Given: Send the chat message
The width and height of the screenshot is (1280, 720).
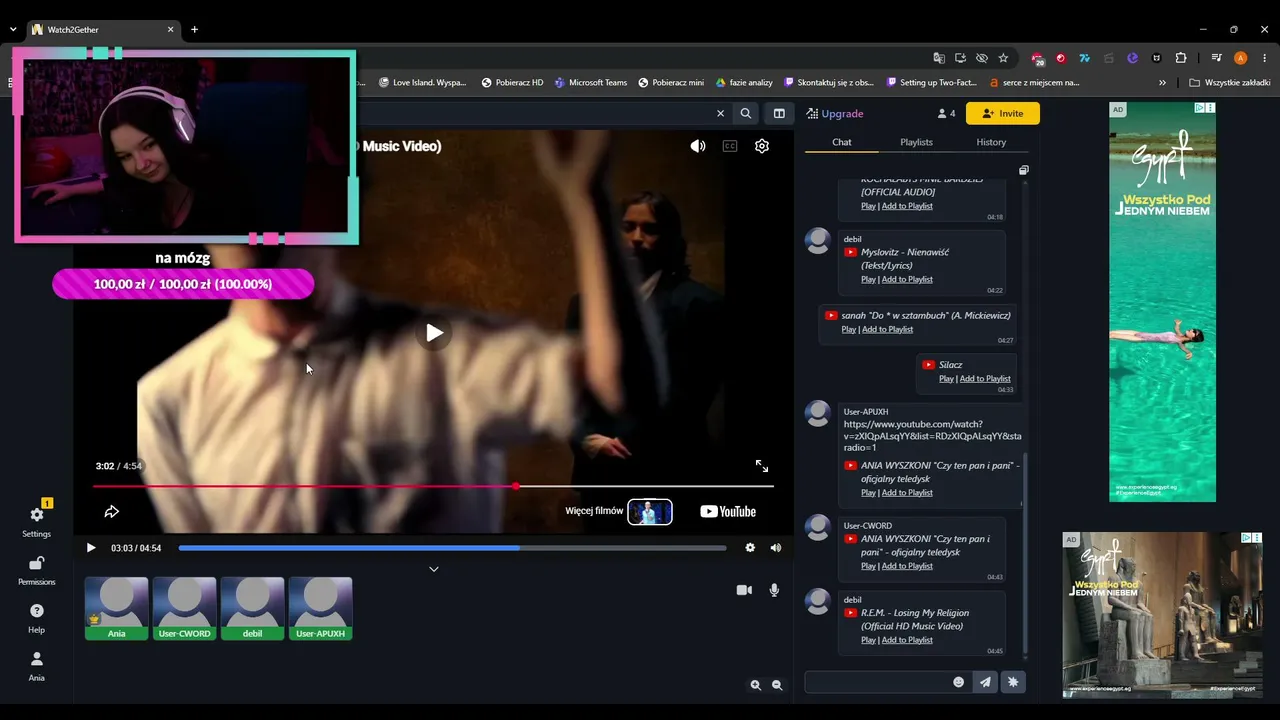Looking at the screenshot, I should tap(985, 682).
